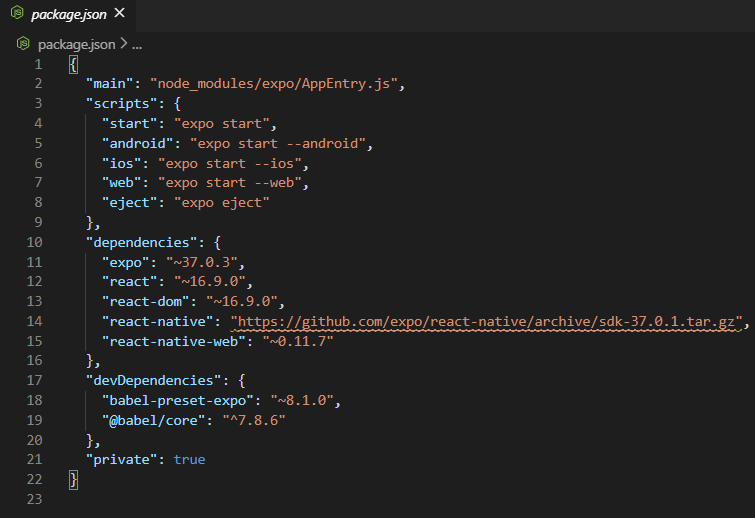Click the "expo start" value on line 4
Screen dimensions: 755x518
coord(221,124)
